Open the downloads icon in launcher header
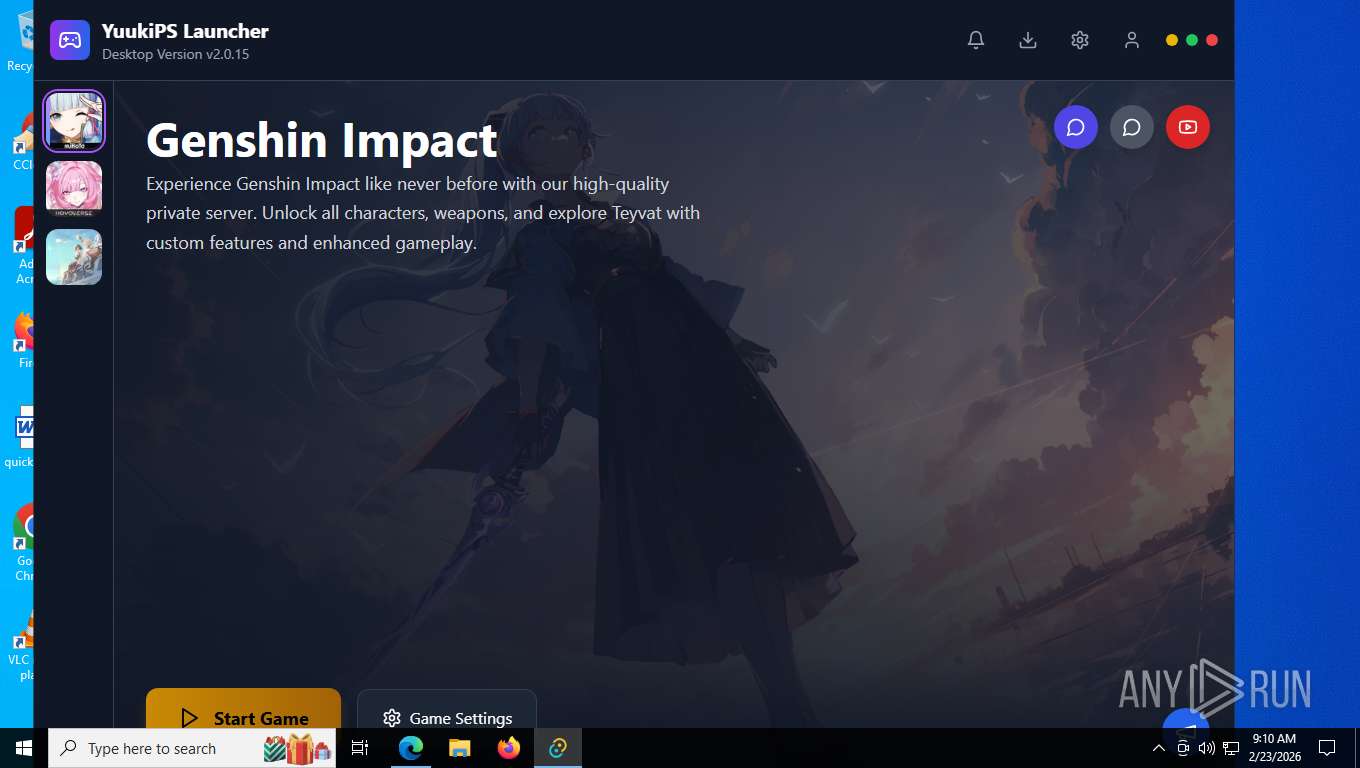1360x768 pixels. (x=1027, y=40)
